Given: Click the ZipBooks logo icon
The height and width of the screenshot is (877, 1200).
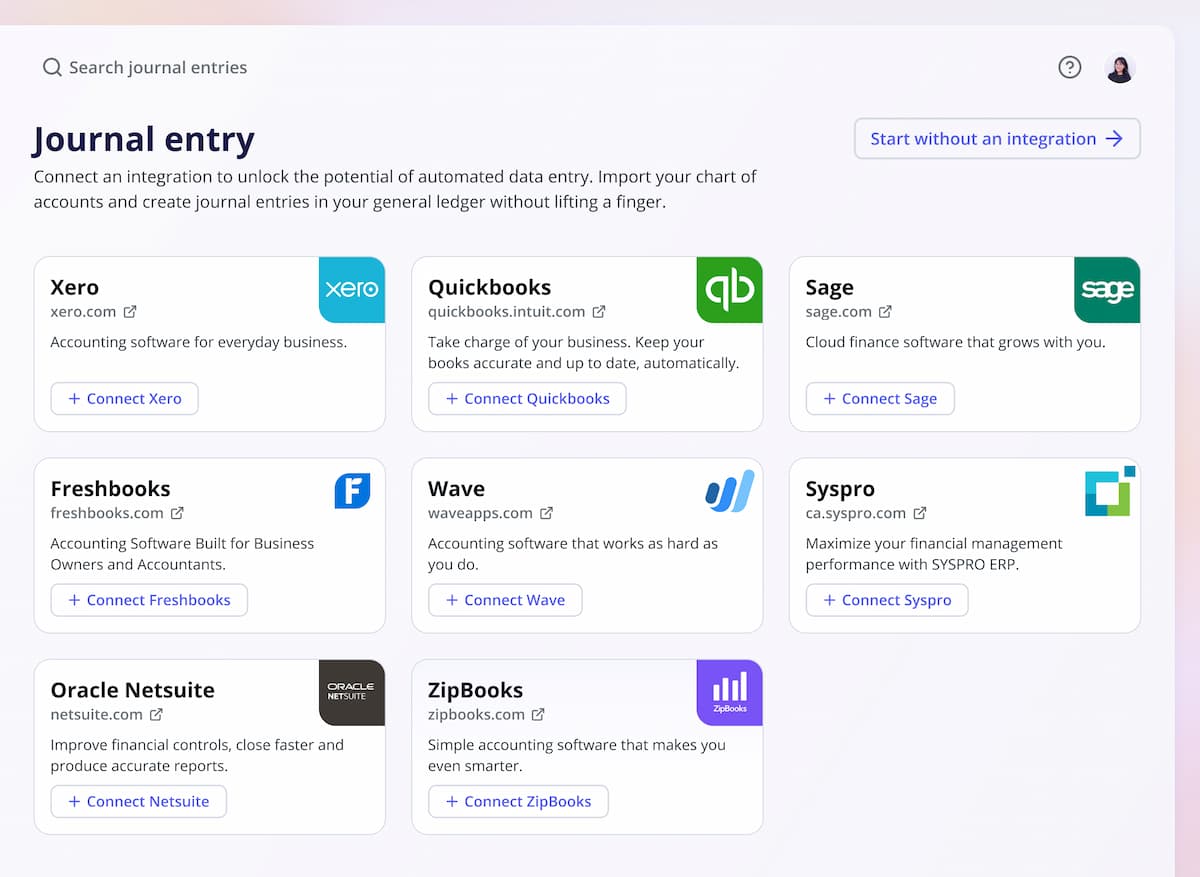Looking at the screenshot, I should pyautogui.click(x=729, y=692).
